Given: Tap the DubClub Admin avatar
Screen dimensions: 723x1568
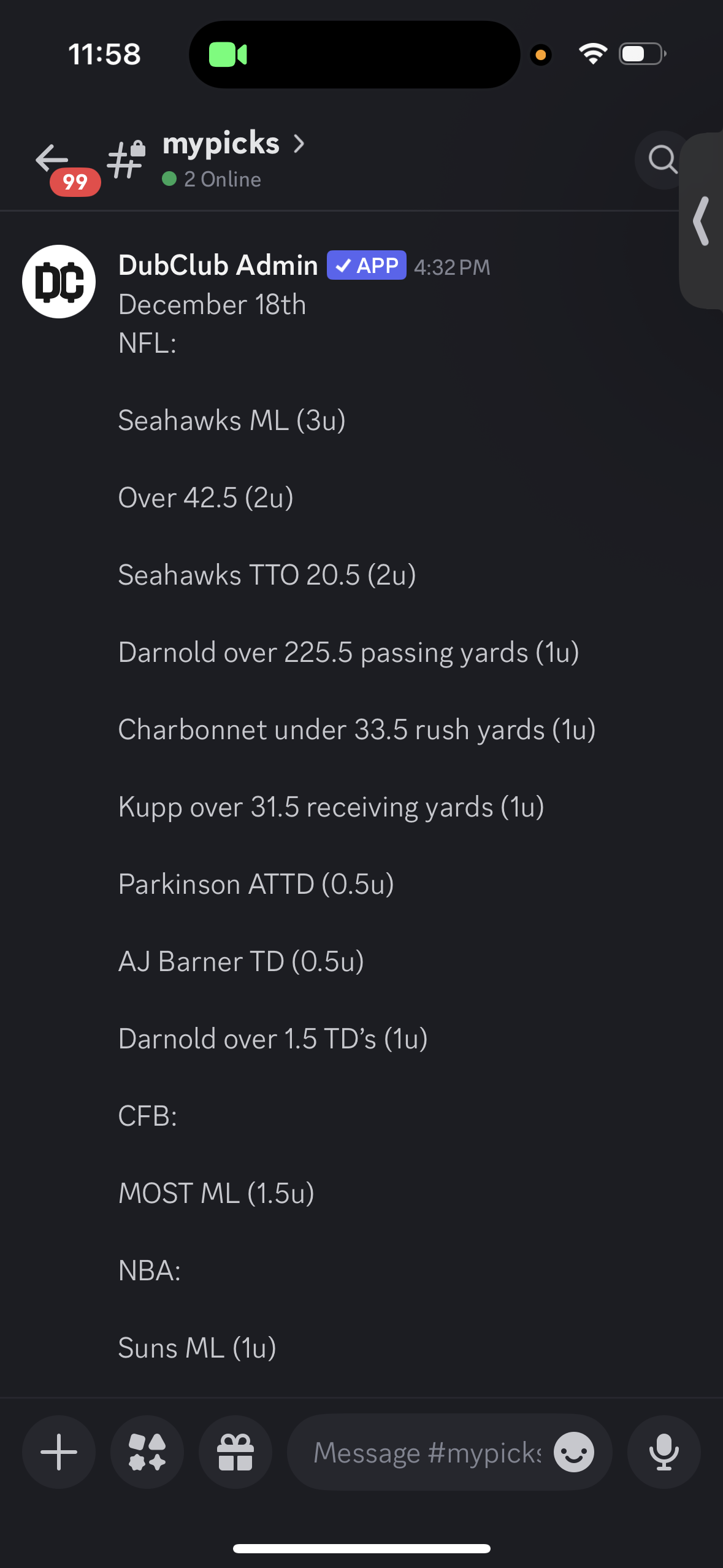Looking at the screenshot, I should [59, 282].
